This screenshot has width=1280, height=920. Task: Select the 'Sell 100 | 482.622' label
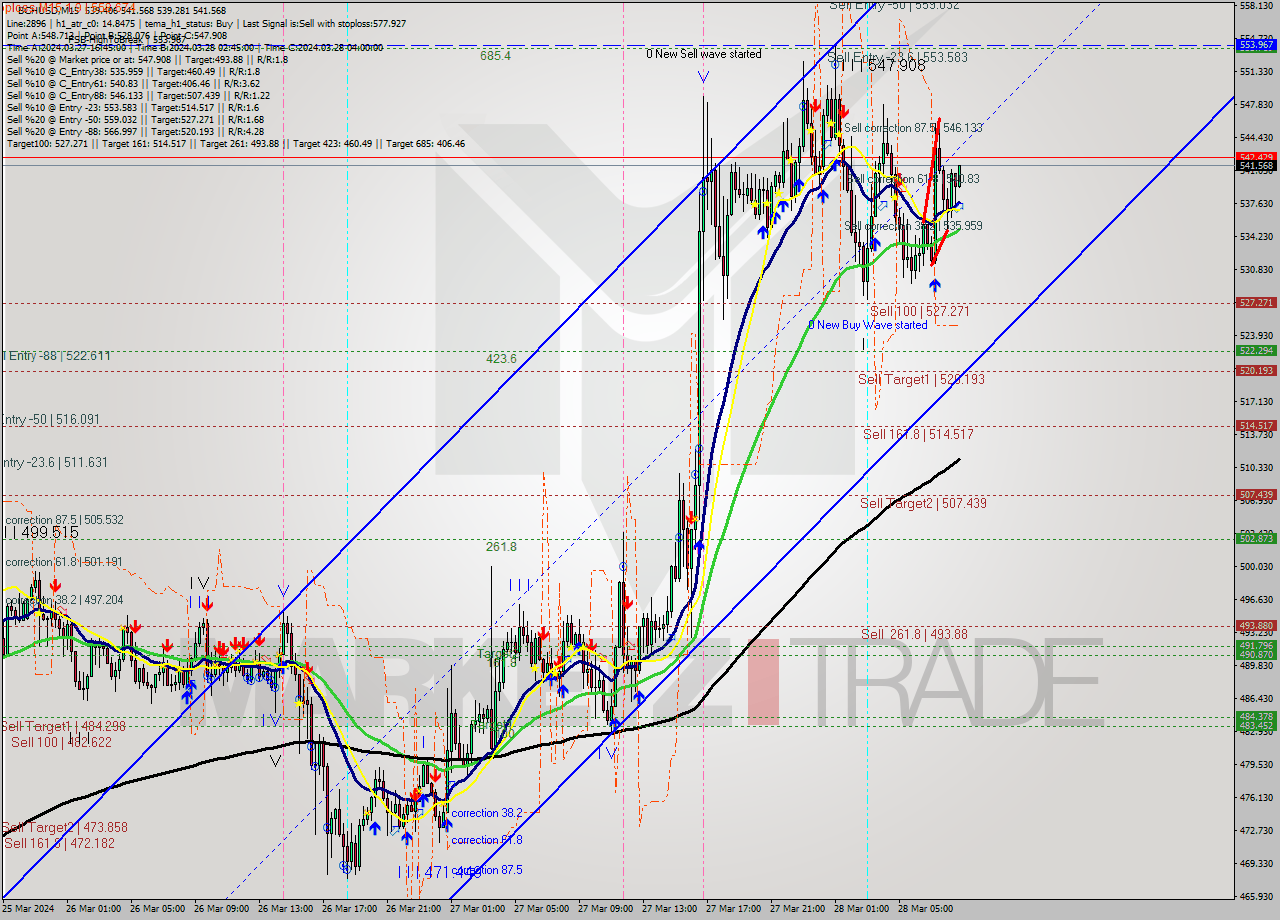61,743
